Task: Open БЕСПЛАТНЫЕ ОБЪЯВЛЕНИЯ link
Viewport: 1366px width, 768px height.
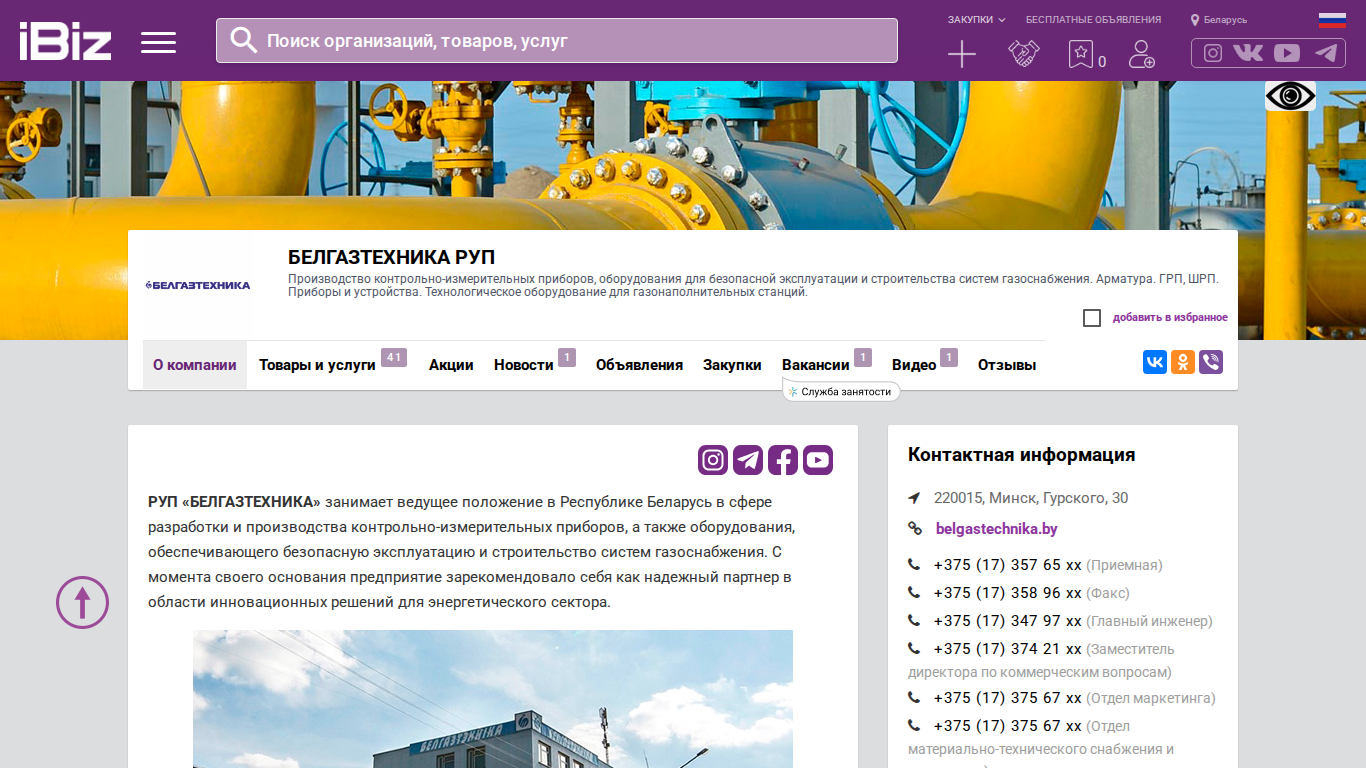Action: click(1094, 20)
